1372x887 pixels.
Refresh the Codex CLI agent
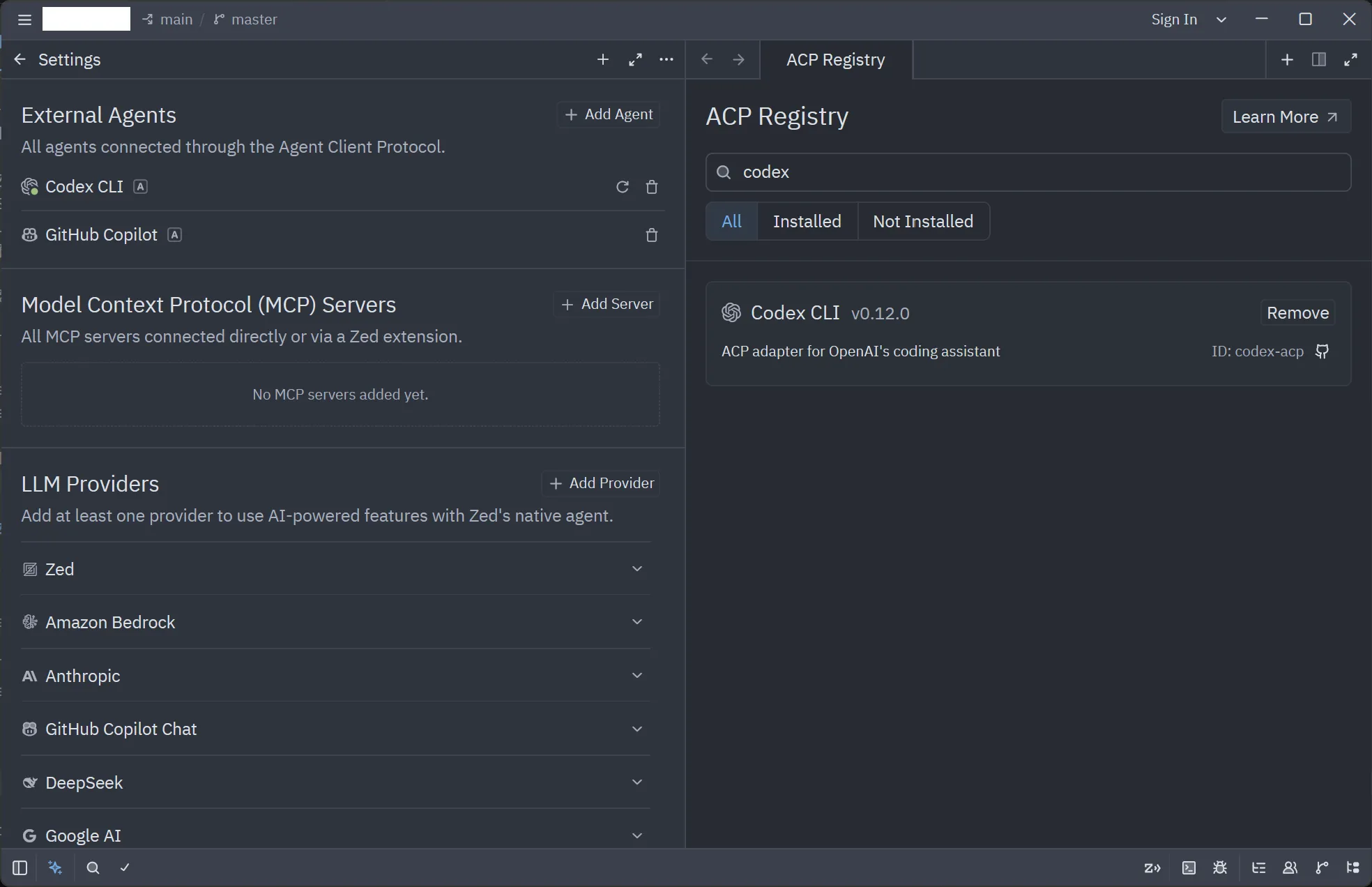tap(623, 187)
